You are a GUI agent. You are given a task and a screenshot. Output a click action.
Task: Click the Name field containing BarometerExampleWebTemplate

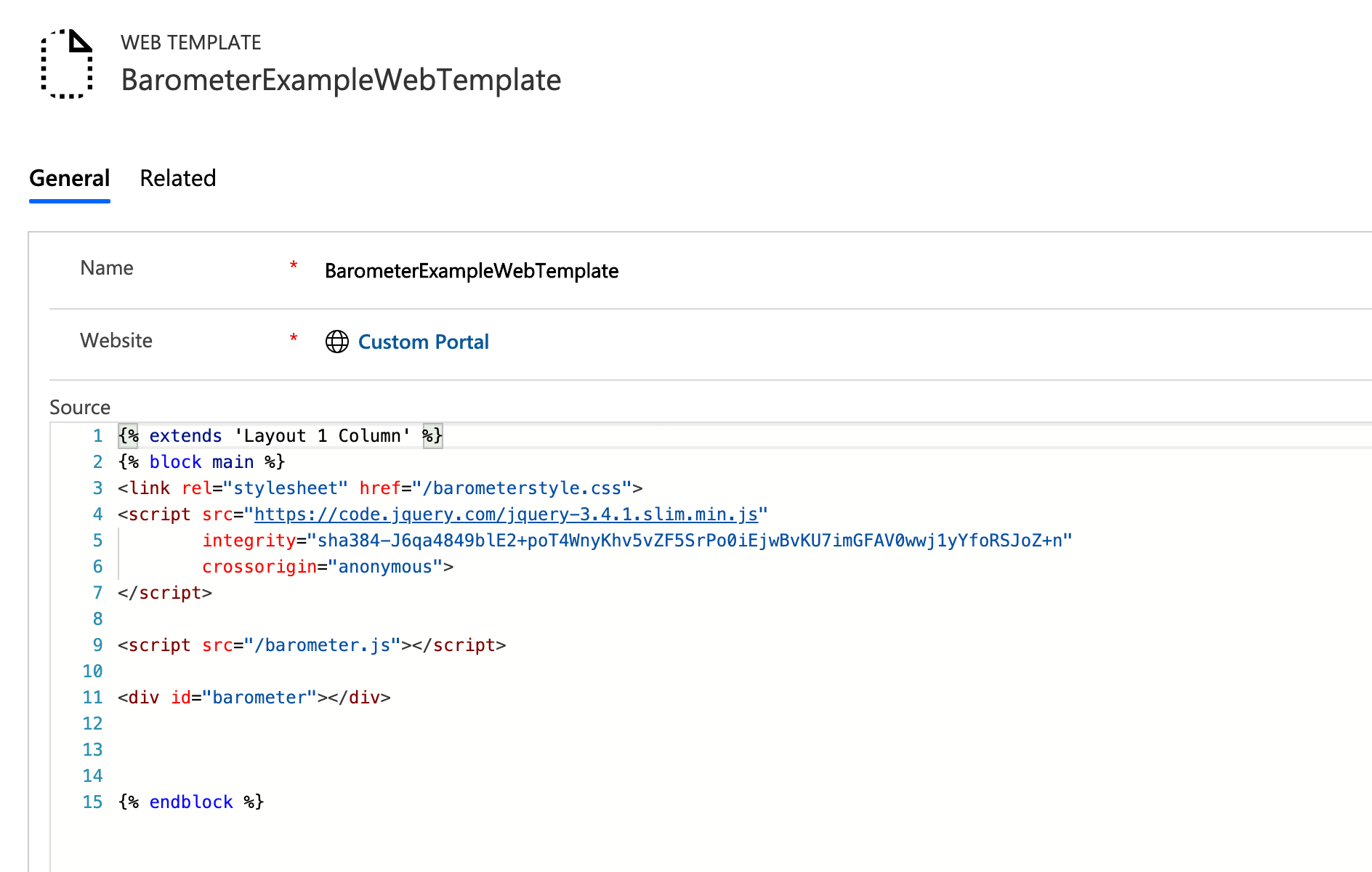point(471,271)
